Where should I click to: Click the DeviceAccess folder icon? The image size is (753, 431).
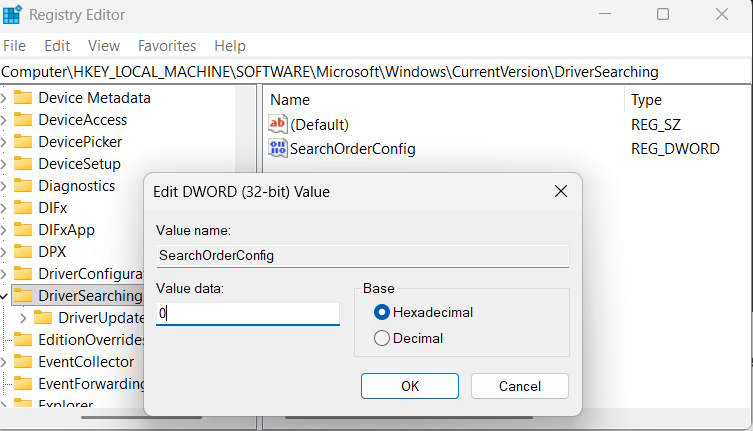coord(23,120)
